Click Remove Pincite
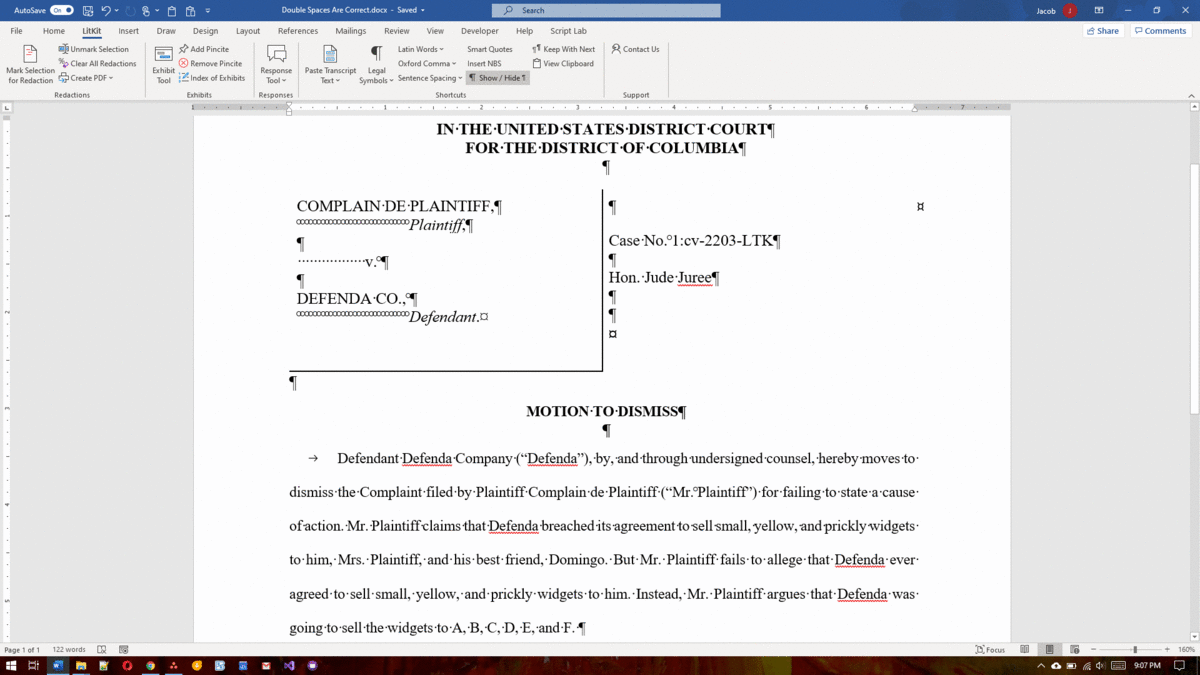Viewport: 1200px width, 675px height. [x=211, y=63]
